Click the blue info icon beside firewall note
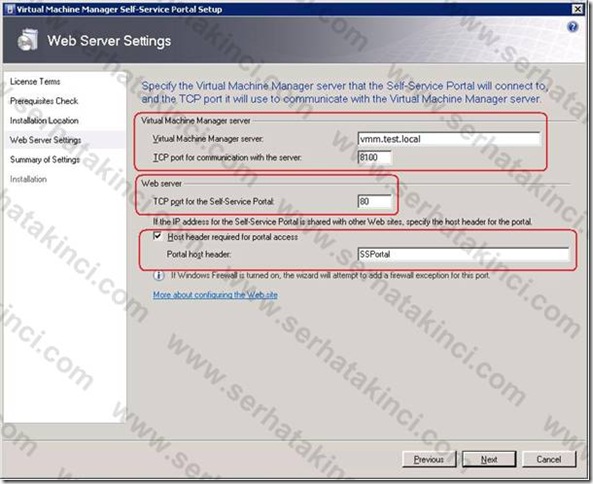The width and height of the screenshot is (593, 484). [158, 275]
